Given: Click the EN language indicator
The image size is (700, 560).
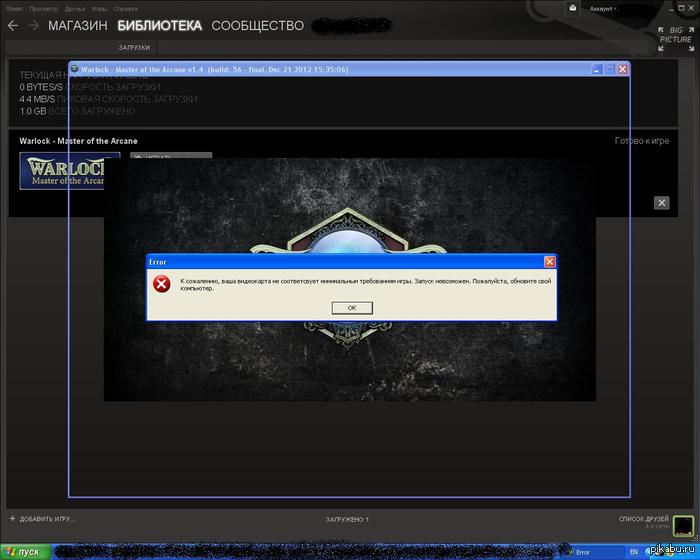Looking at the screenshot, I should pos(632,552).
